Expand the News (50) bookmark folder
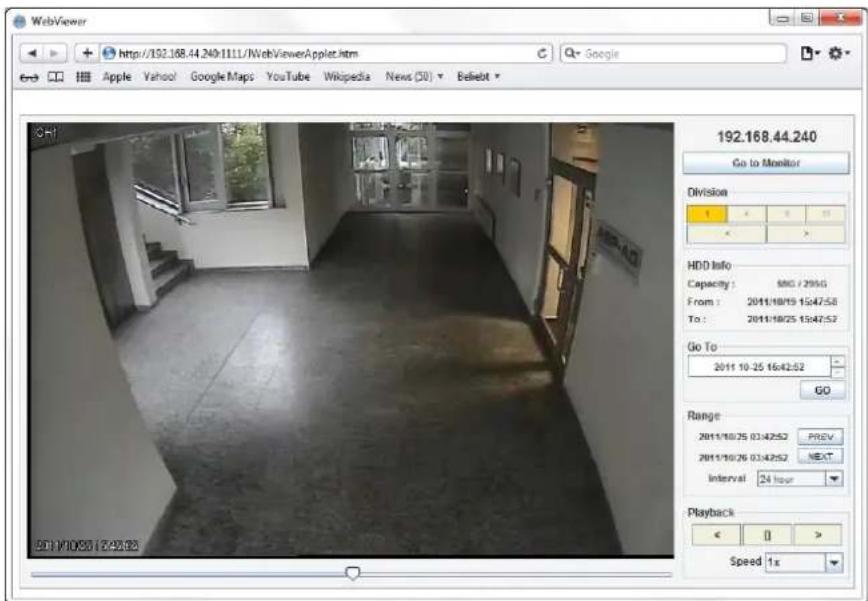 414,77
